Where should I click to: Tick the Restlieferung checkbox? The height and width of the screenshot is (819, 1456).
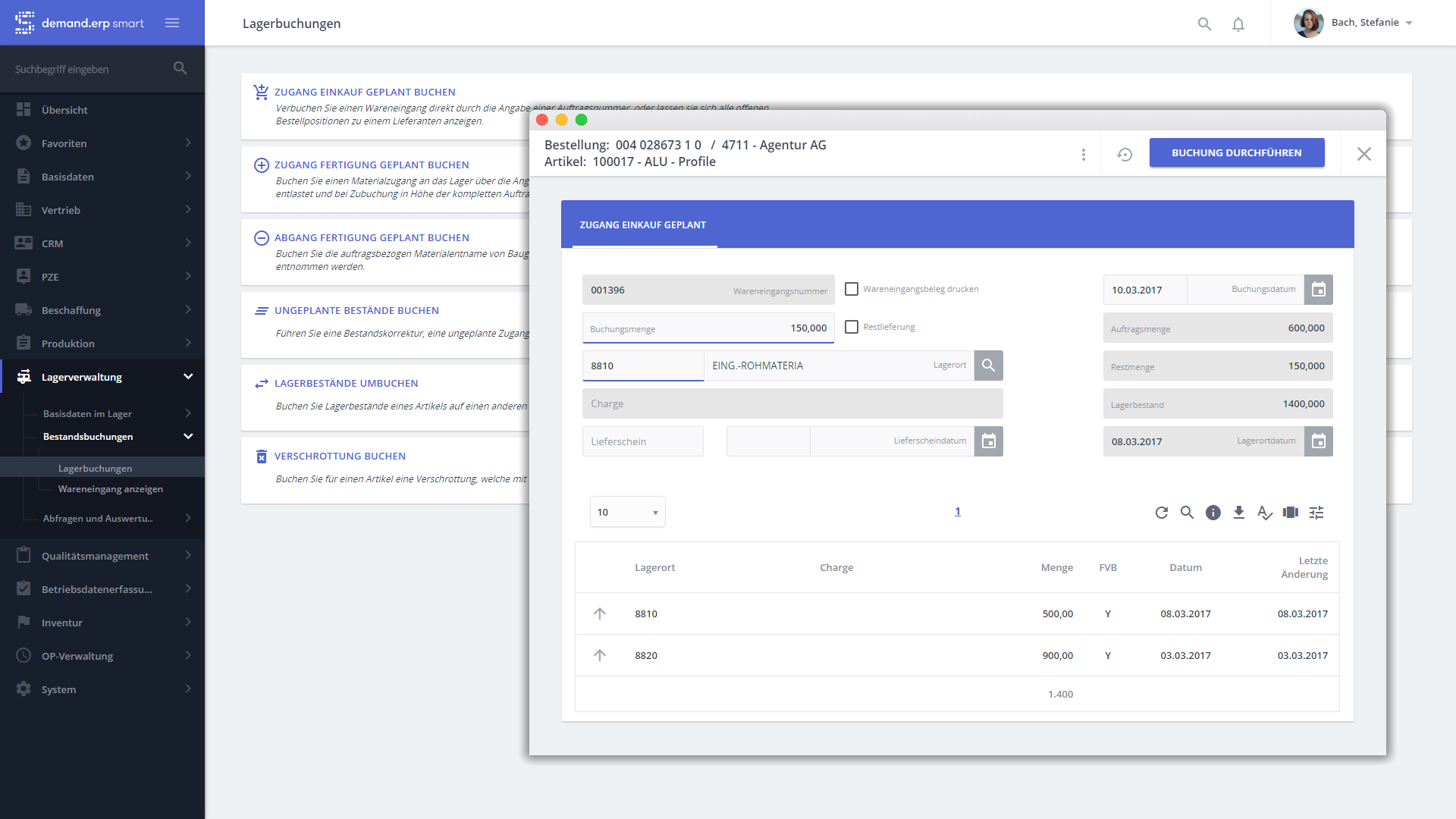852,327
